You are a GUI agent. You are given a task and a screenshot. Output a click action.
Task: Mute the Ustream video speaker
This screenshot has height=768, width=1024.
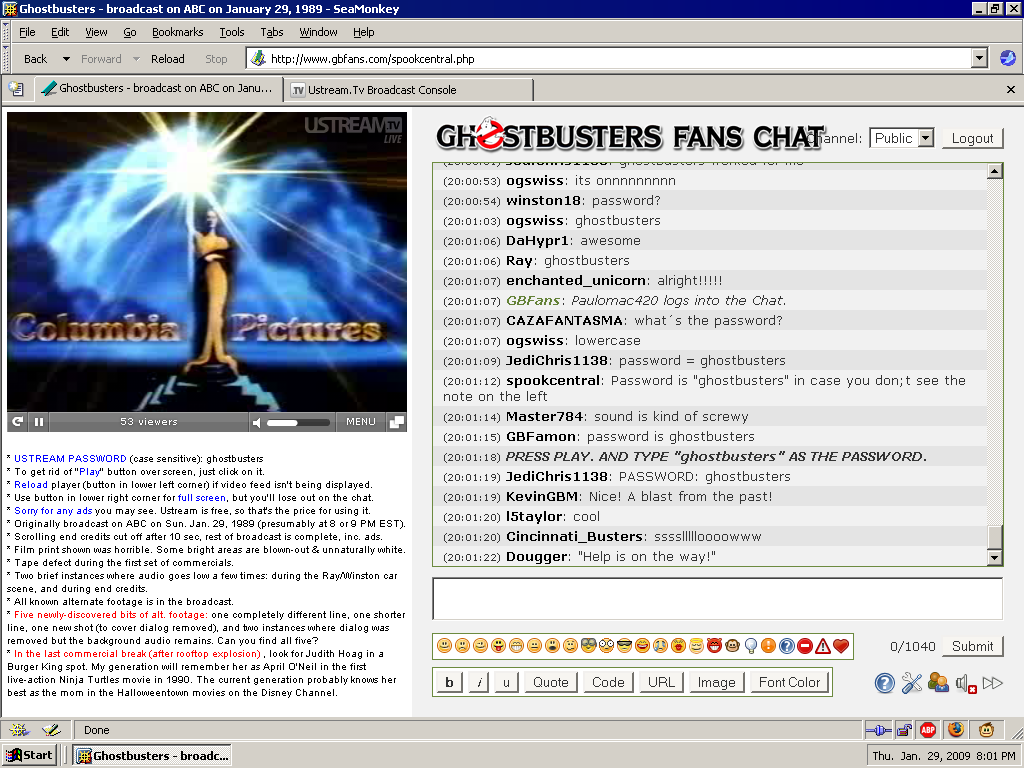pos(257,423)
